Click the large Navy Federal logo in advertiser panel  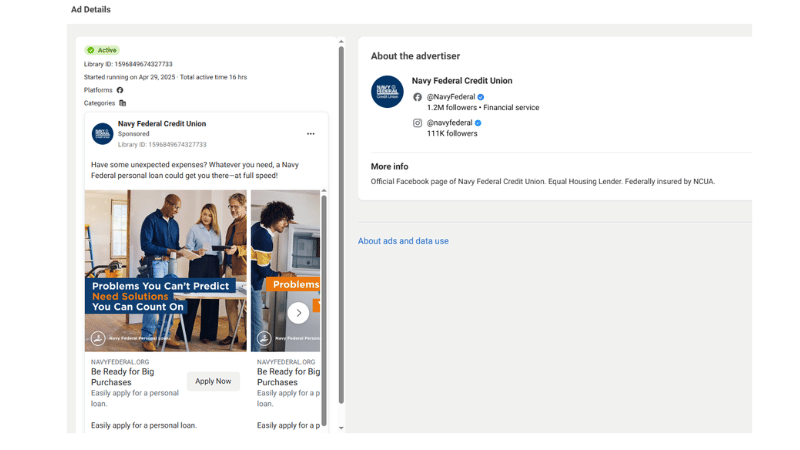pos(387,92)
